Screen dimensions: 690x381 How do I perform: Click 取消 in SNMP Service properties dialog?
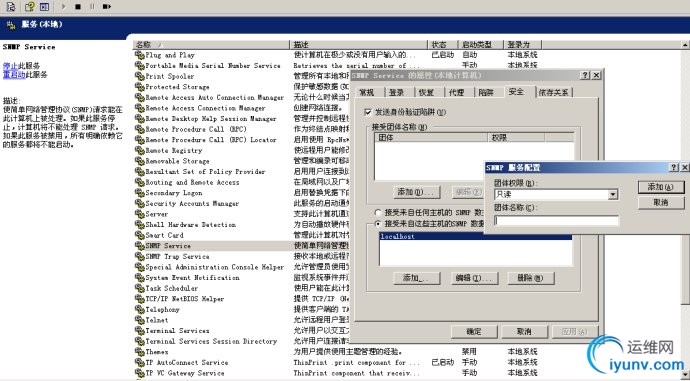tap(524, 331)
